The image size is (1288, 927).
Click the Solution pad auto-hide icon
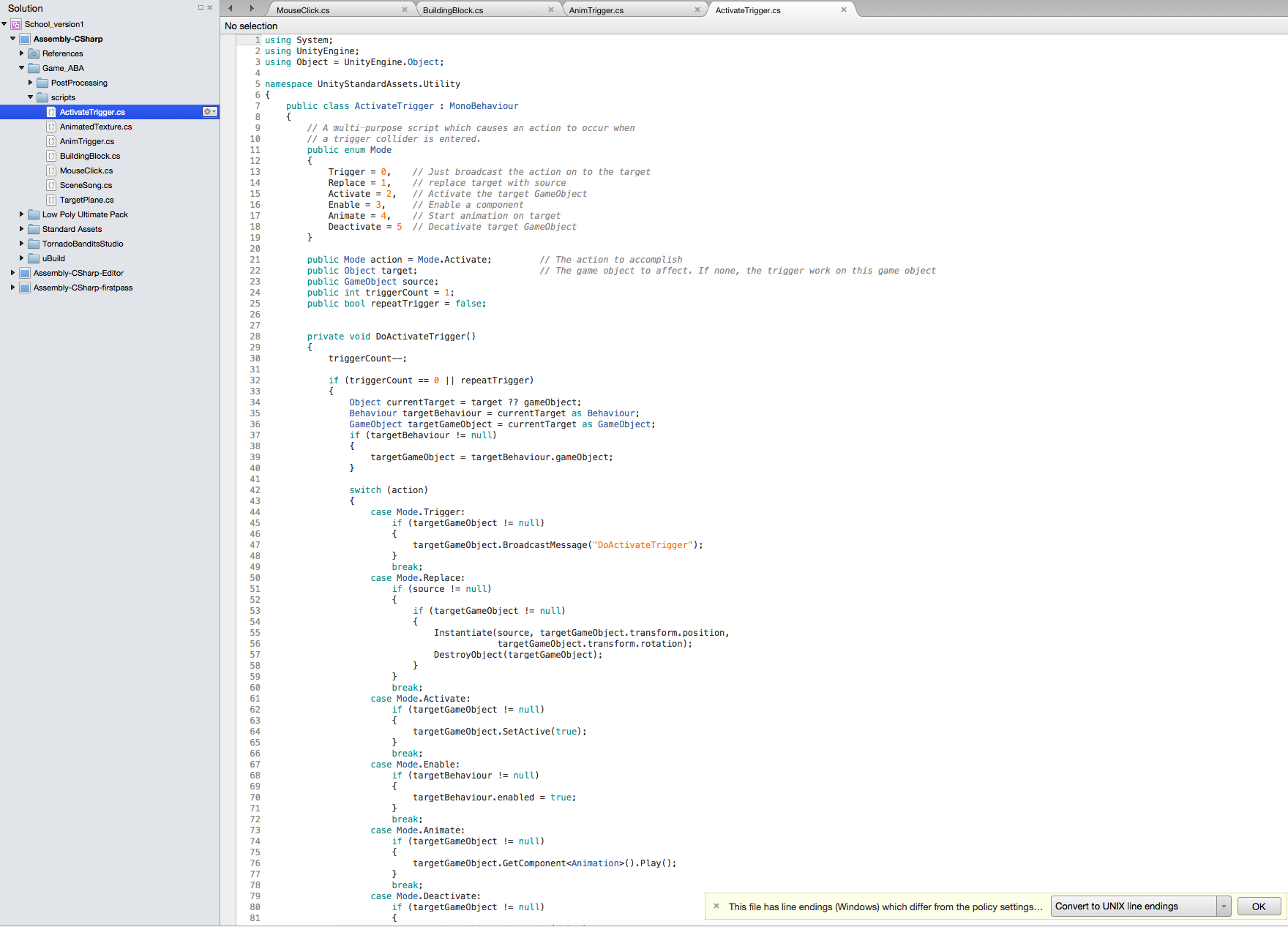coord(201,8)
